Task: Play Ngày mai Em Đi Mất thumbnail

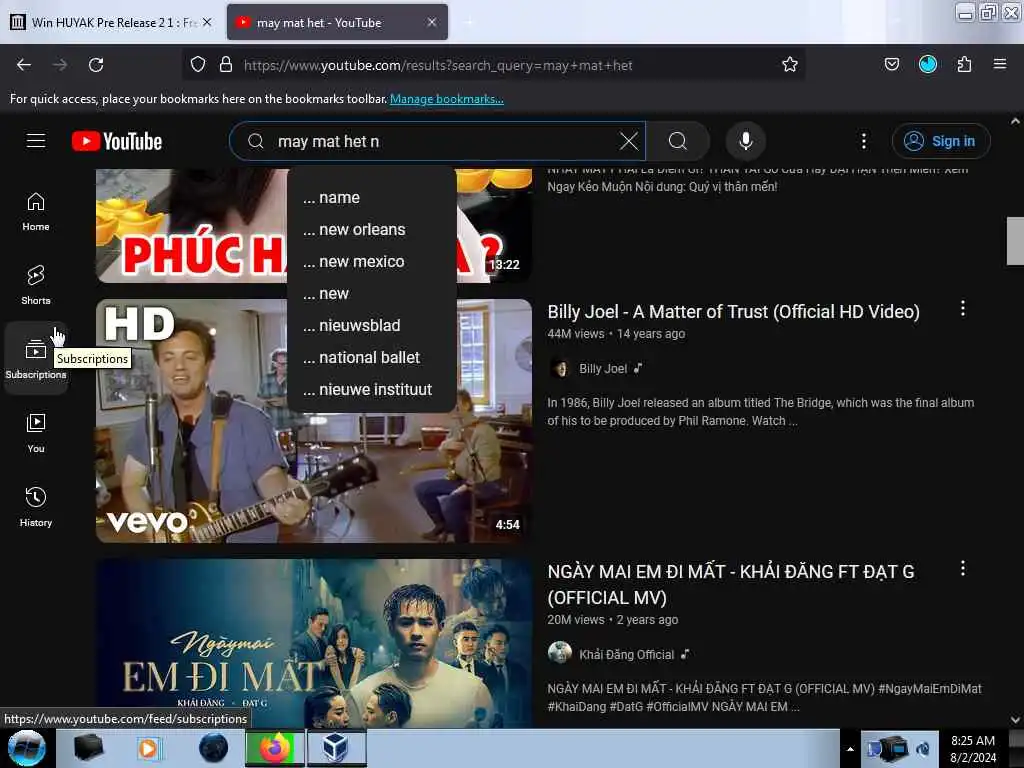Action: tap(313, 643)
